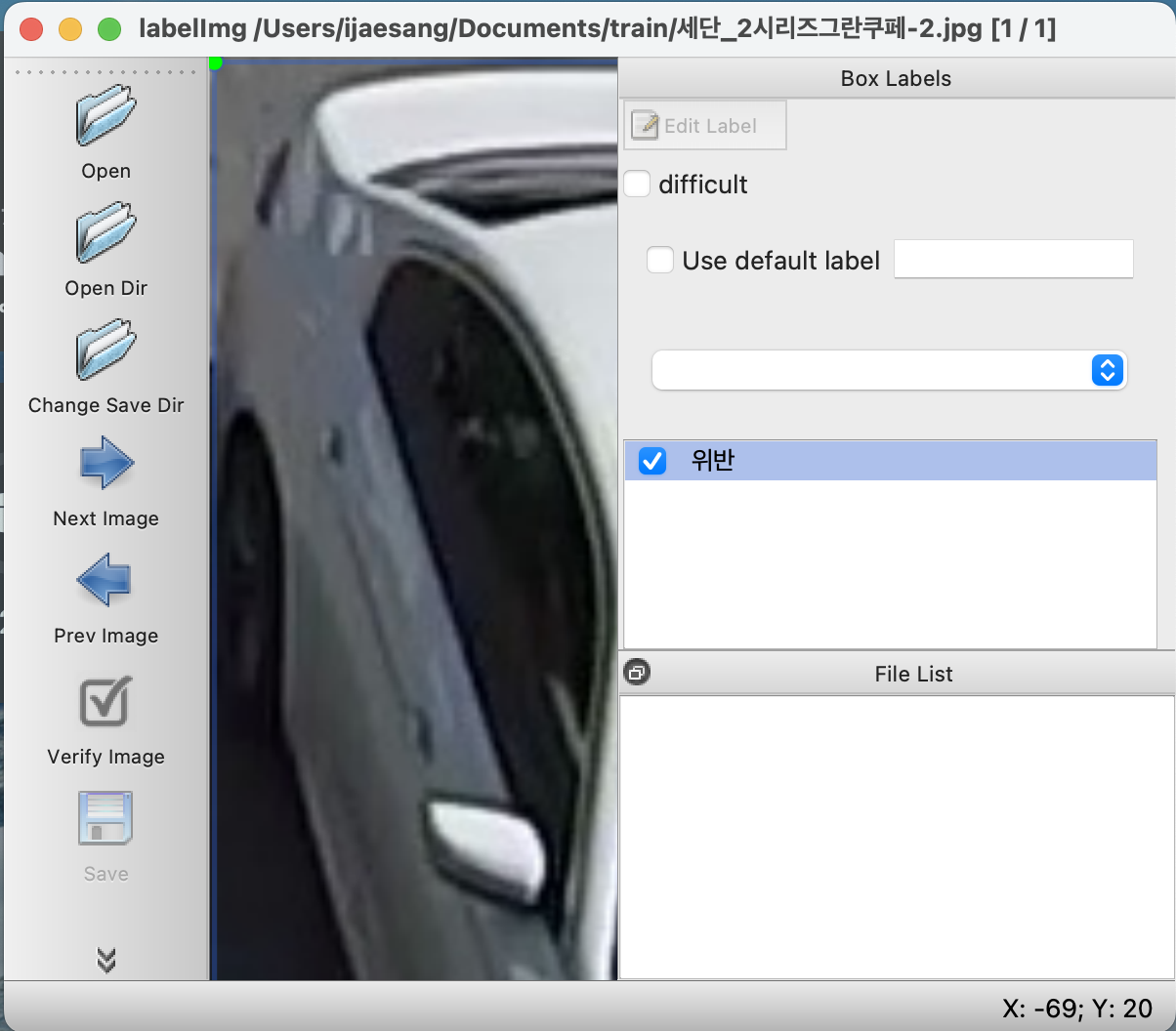Go back with Prev Image arrow
Image resolution: width=1176 pixels, height=1031 pixels.
click(105, 580)
